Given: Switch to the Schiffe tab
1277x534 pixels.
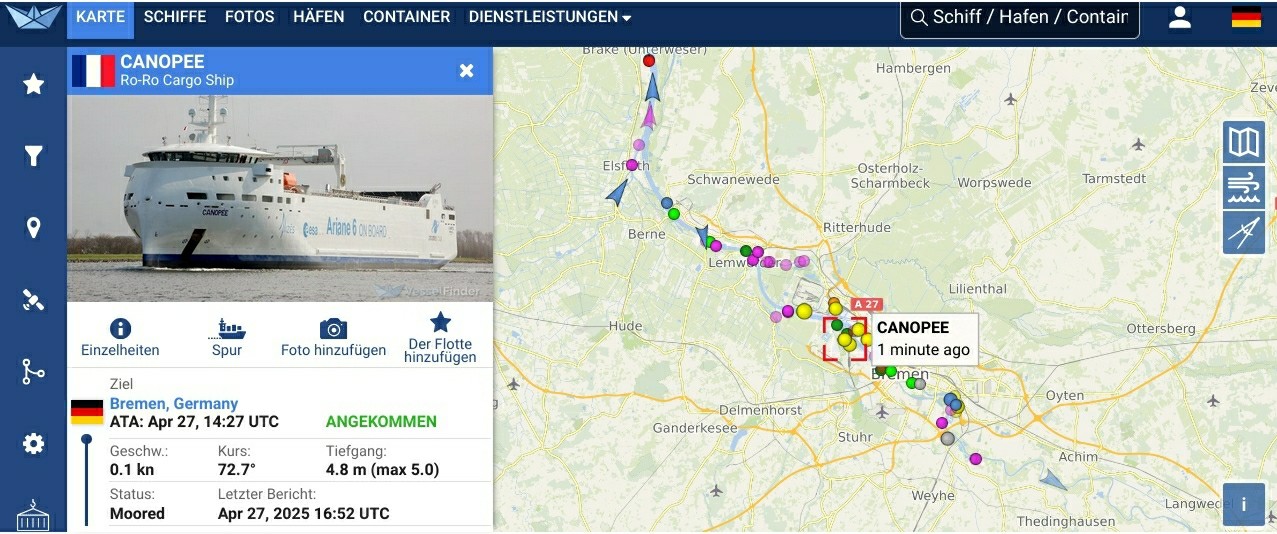Looking at the screenshot, I should coord(175,17).
